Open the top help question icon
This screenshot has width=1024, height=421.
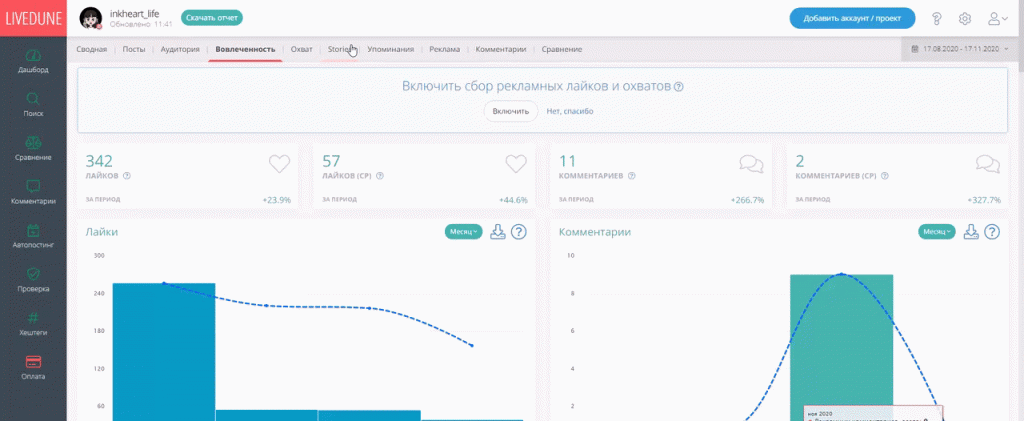937,19
